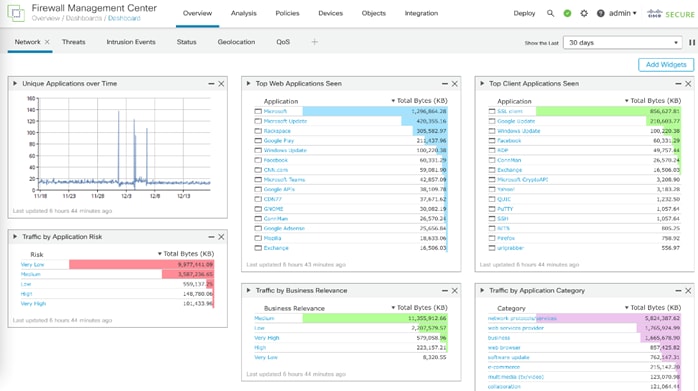Tick the checkbox beside Microsoft Update web application

click(258, 121)
